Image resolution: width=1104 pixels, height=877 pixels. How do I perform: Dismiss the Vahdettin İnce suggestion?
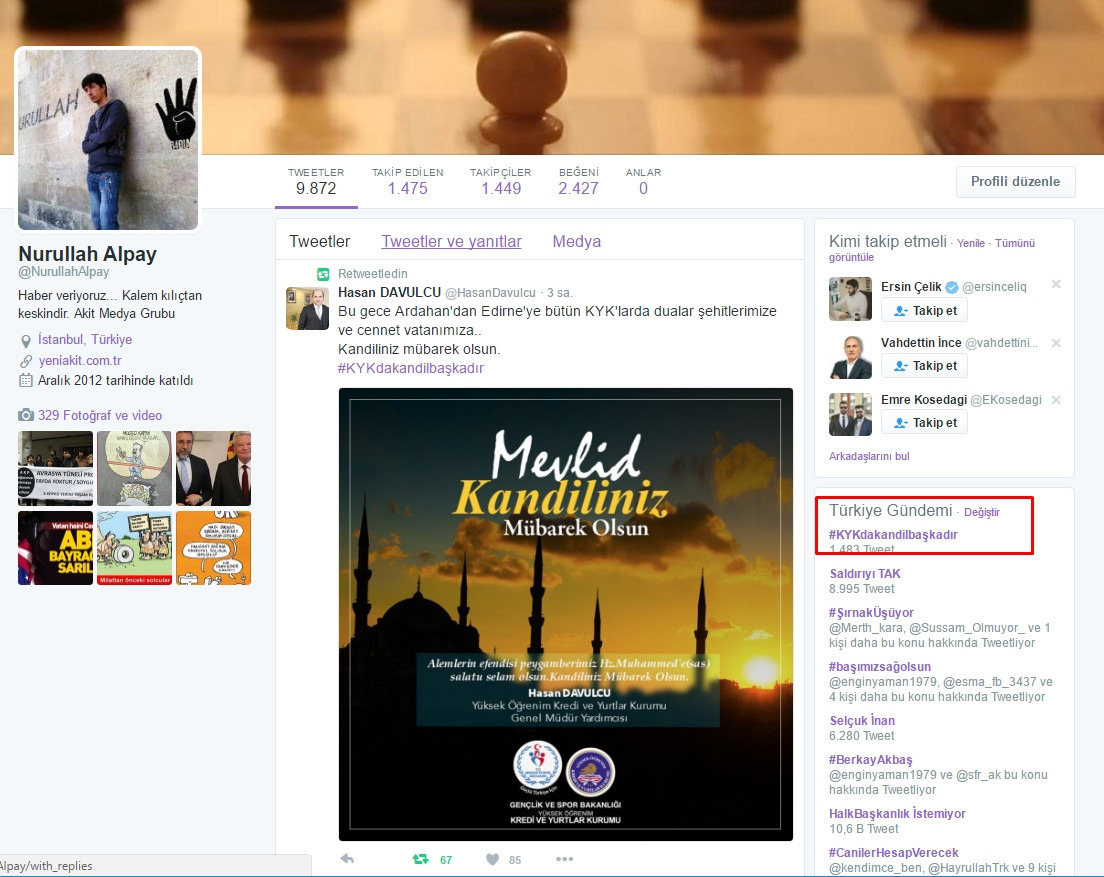(x=1056, y=343)
